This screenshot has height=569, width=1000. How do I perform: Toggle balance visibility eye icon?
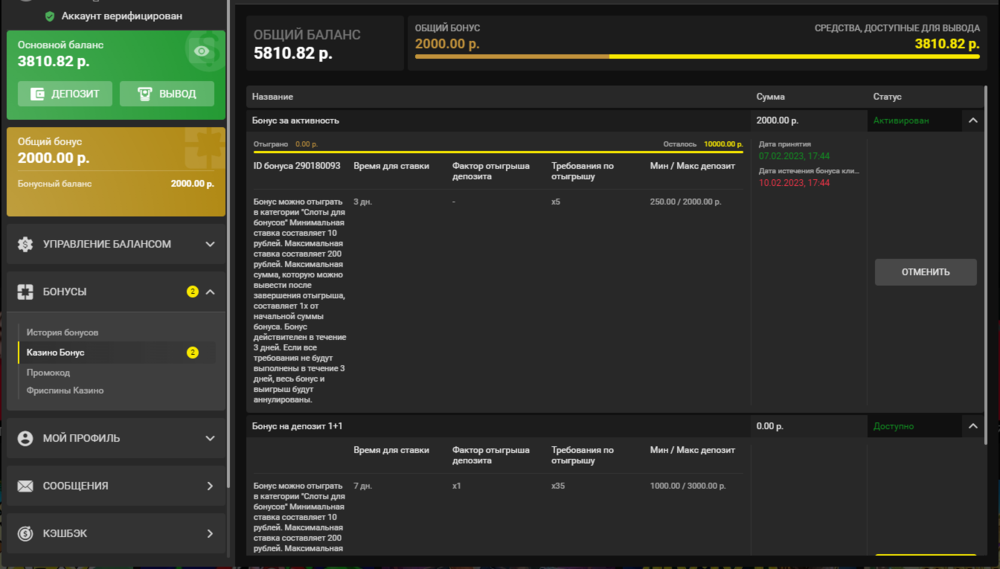coord(202,51)
